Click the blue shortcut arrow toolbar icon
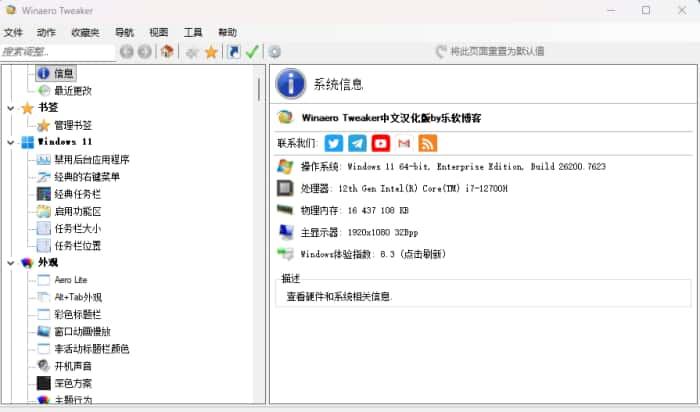Image resolution: width=700 pixels, height=412 pixels. 233,52
